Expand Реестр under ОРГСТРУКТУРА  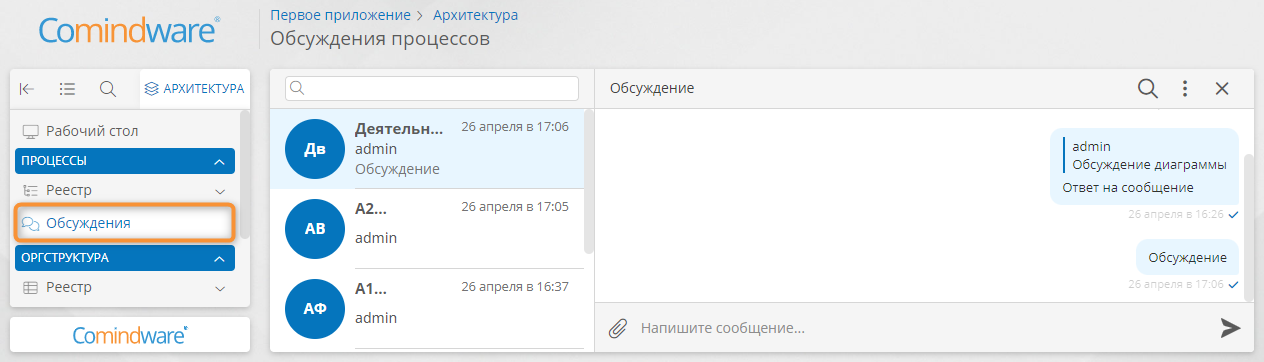tap(220, 288)
